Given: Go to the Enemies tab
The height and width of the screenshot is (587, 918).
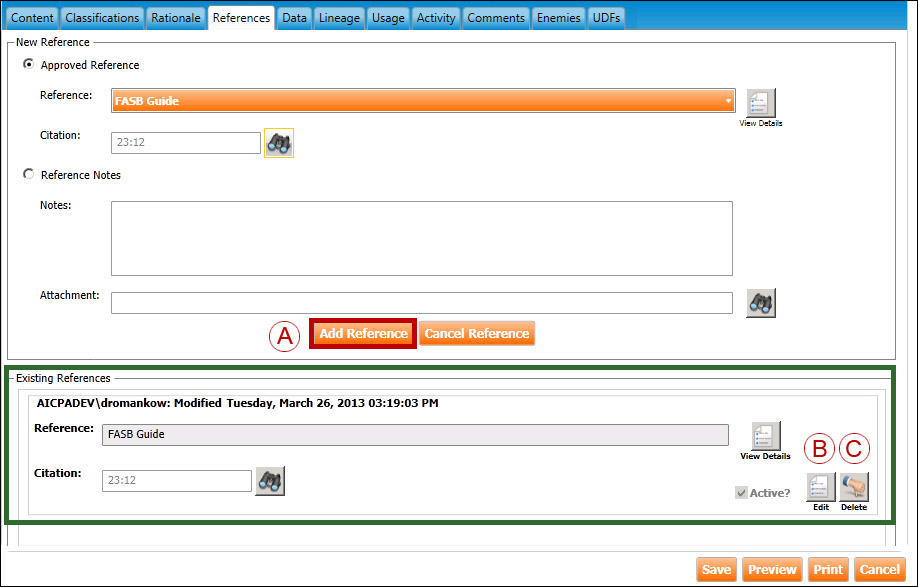Looking at the screenshot, I should pos(558,18).
